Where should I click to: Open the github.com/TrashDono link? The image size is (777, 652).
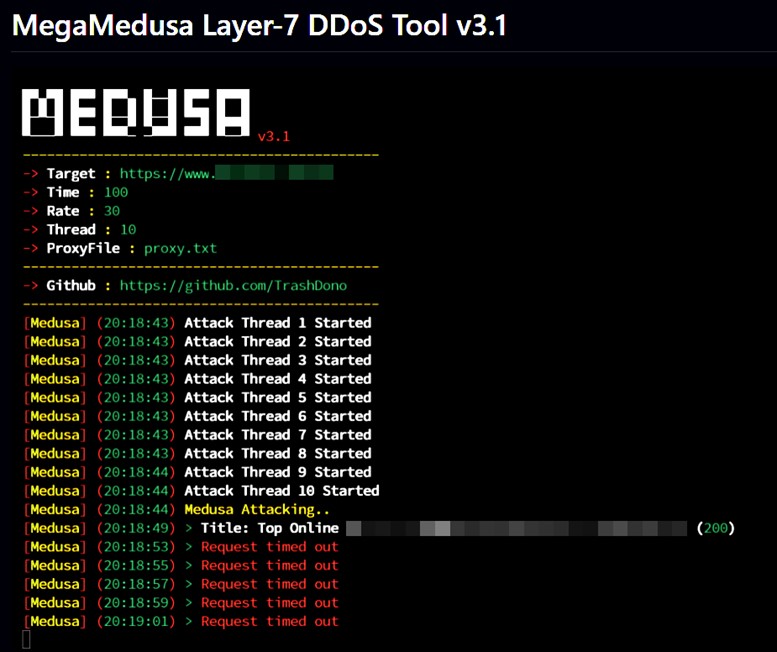pos(233,286)
